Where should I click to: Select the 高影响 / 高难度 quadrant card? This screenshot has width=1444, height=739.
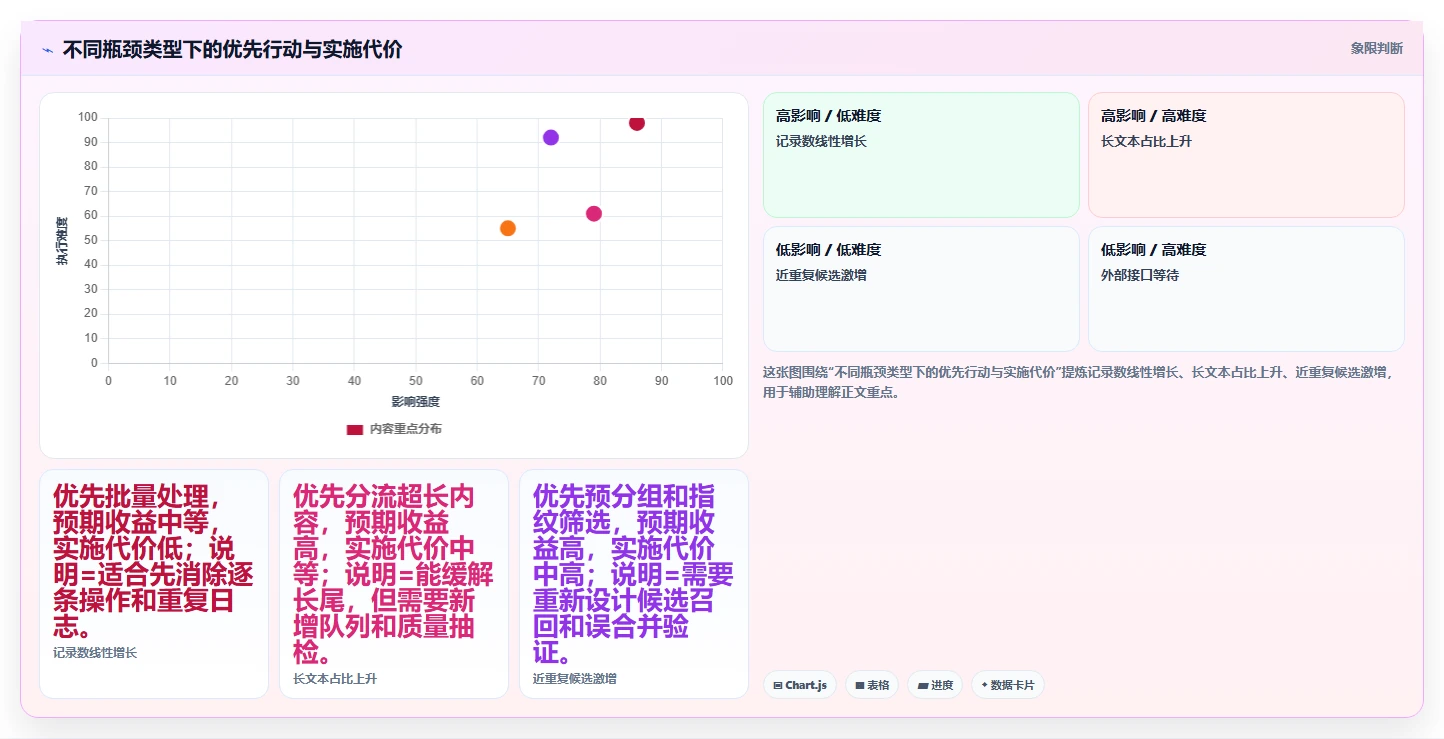pyautogui.click(x=1246, y=155)
